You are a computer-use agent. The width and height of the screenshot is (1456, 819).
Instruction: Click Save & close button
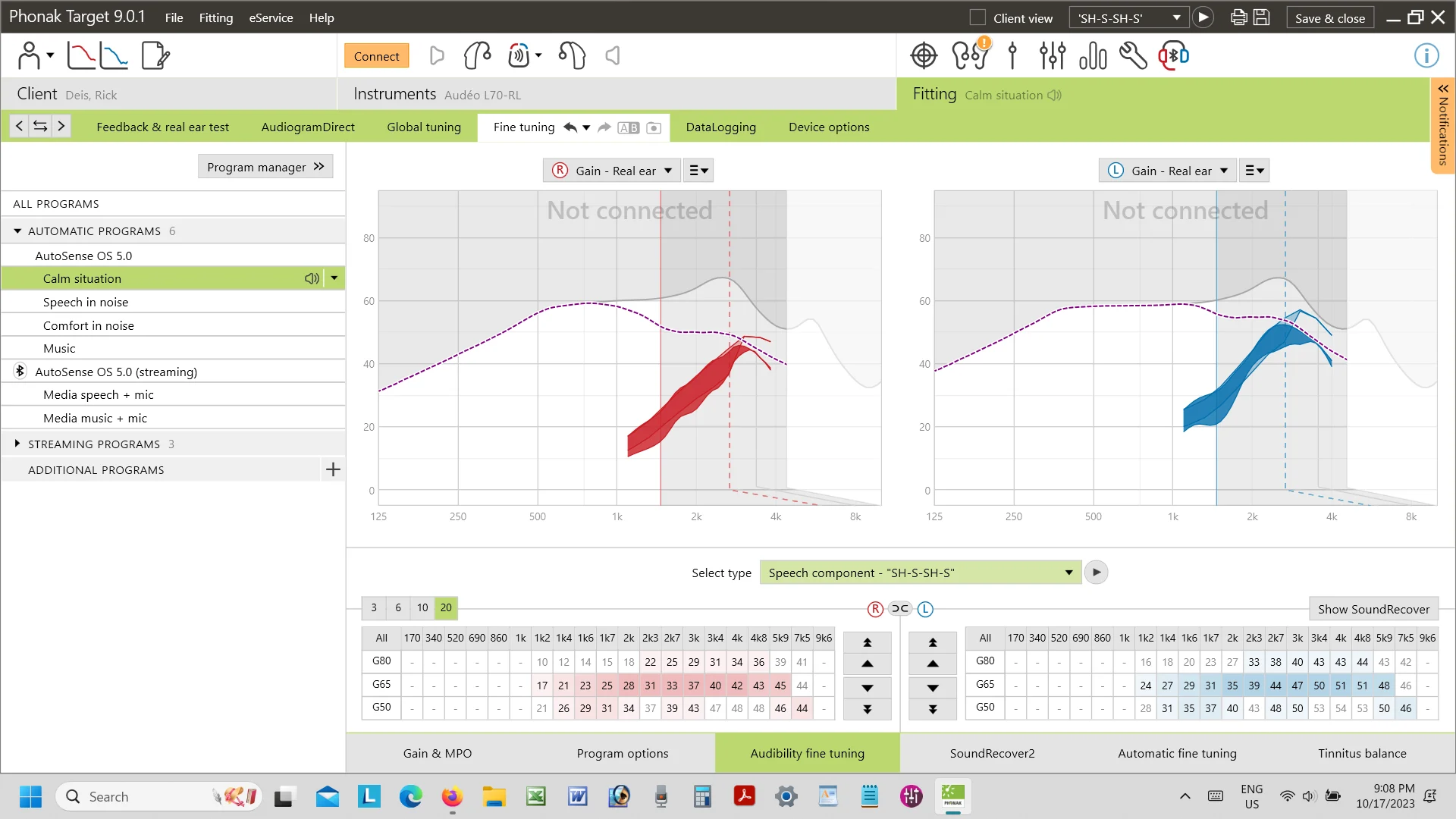click(x=1330, y=17)
